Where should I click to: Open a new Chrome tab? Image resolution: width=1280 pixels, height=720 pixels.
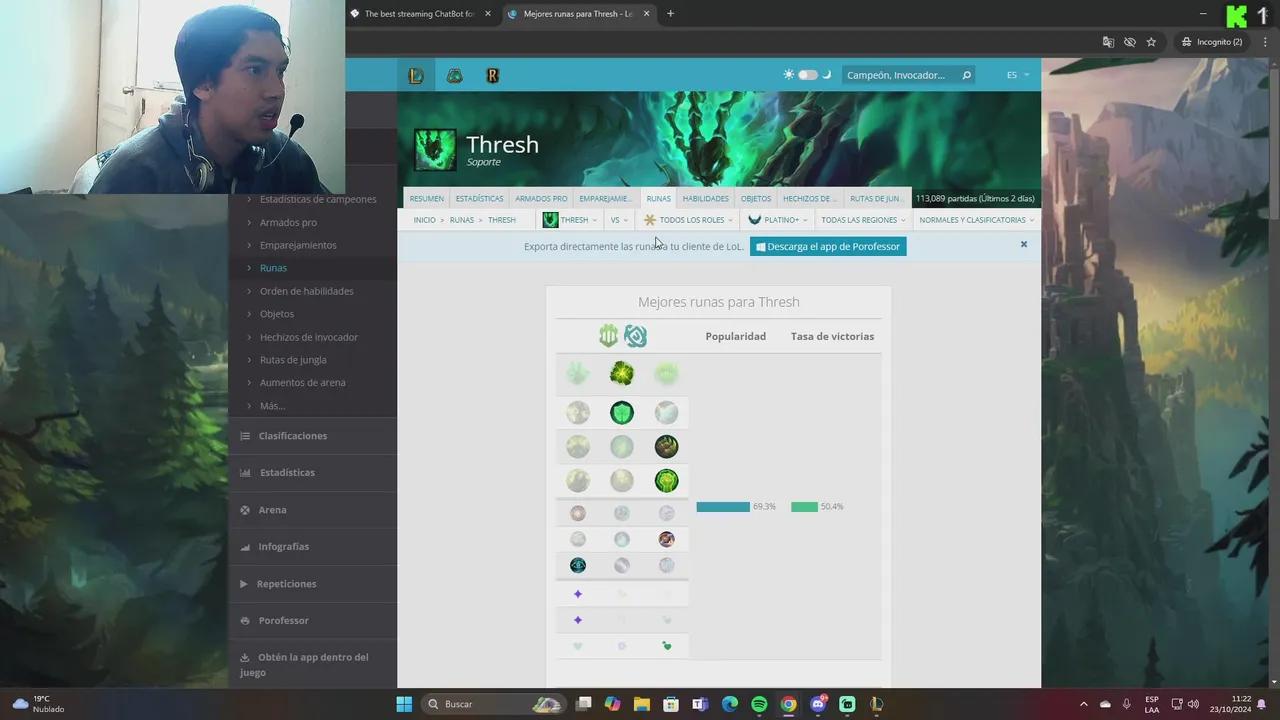click(670, 14)
